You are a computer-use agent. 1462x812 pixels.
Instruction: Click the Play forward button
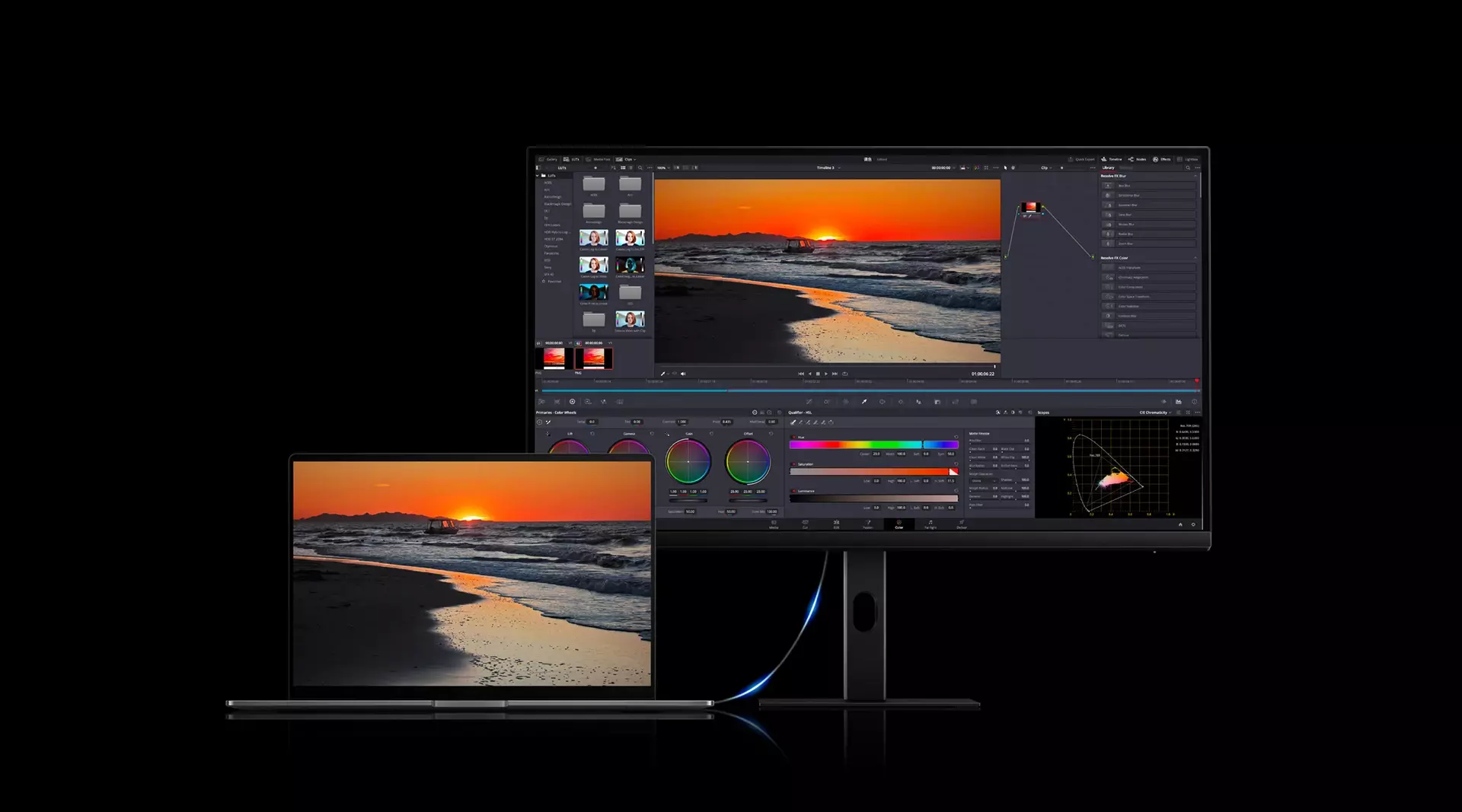pyautogui.click(x=826, y=374)
